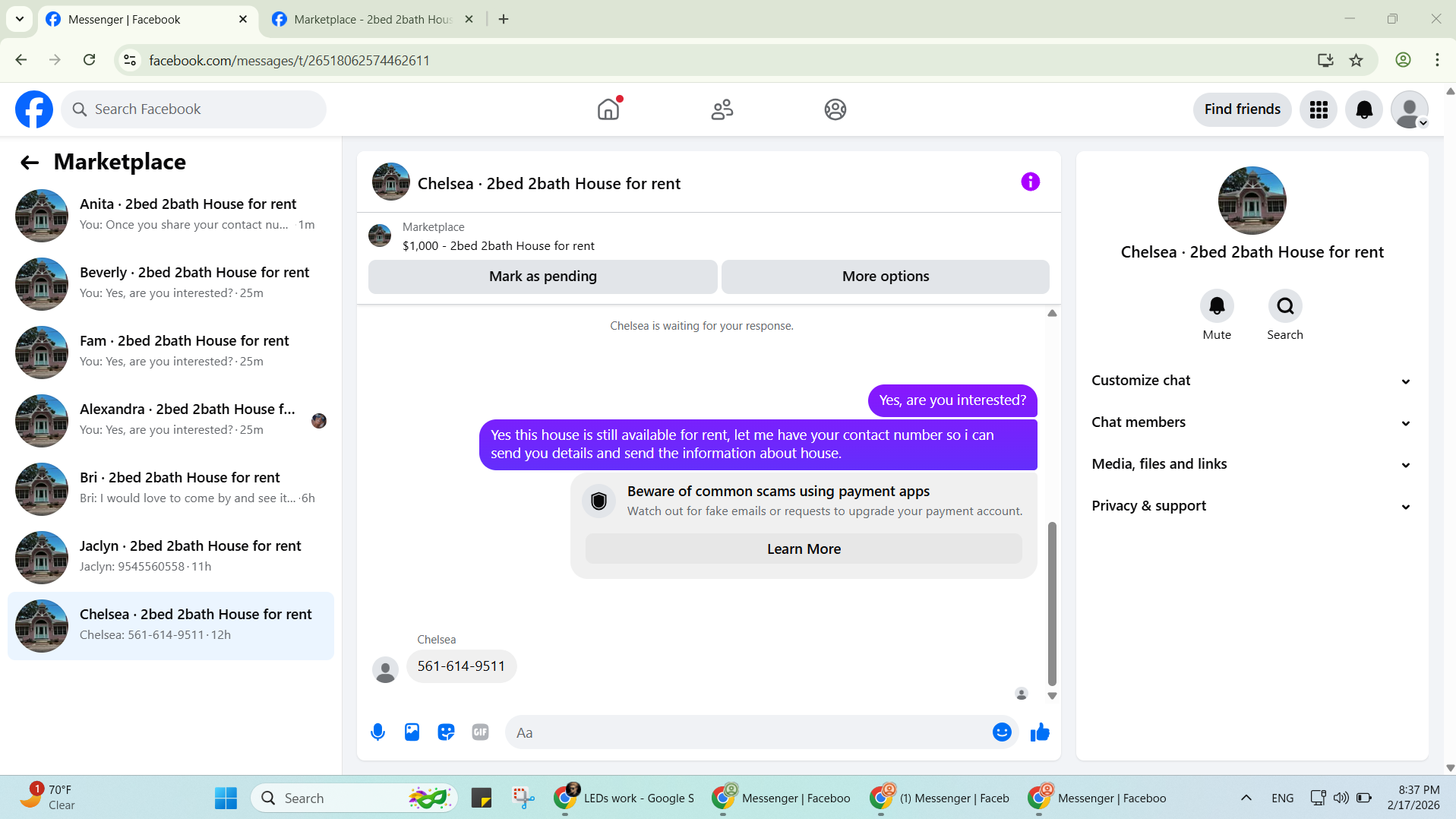This screenshot has width=1456, height=819.
Task: Go back from Marketplace messages list
Action: [30, 162]
